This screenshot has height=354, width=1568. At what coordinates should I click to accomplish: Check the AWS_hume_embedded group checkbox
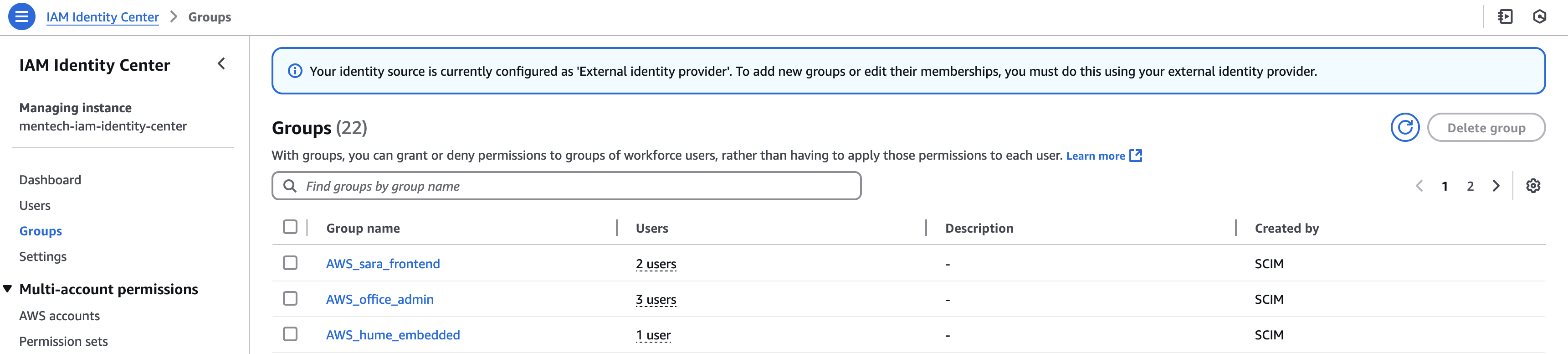(290, 334)
